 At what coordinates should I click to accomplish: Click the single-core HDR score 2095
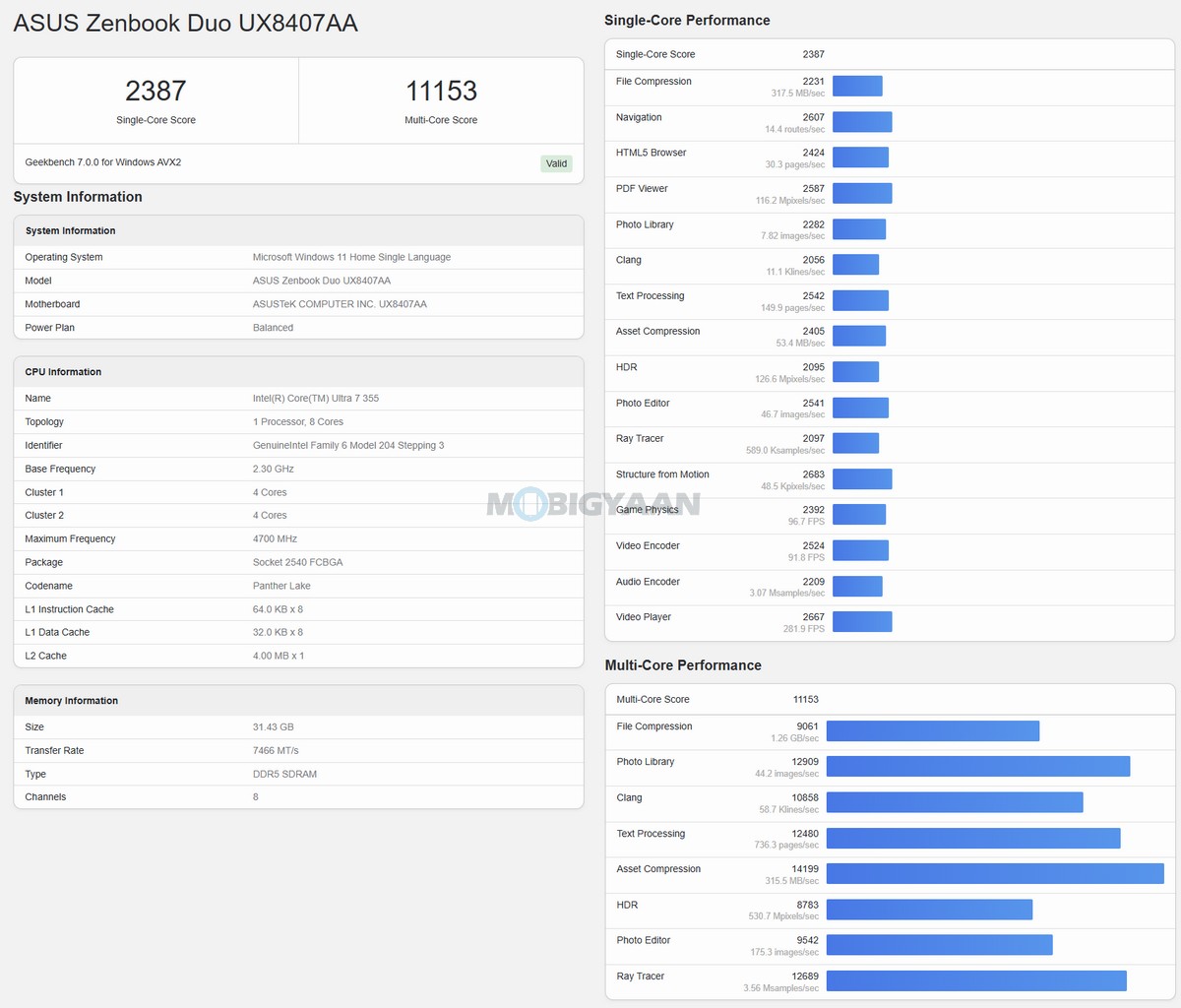click(x=813, y=367)
